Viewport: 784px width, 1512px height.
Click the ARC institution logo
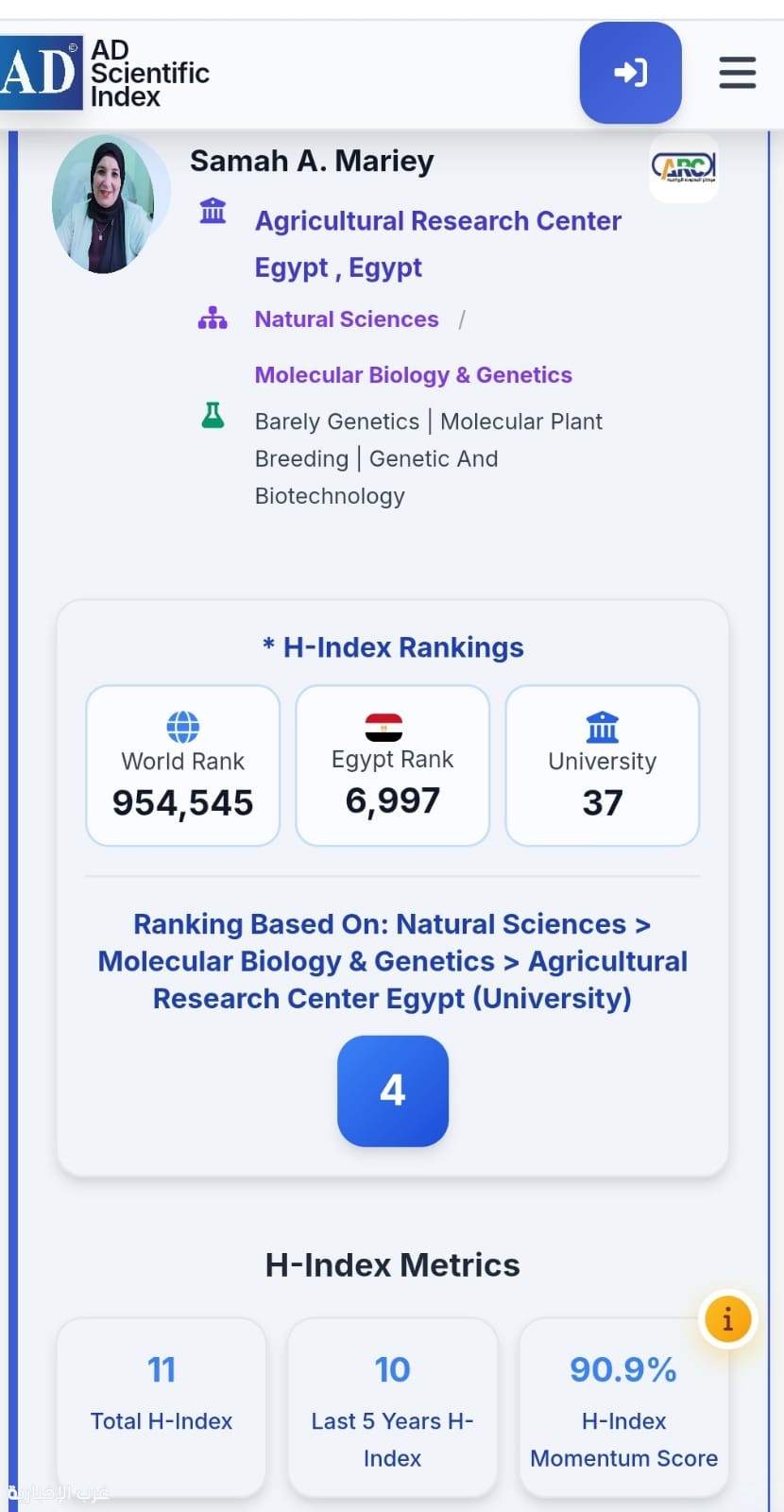[x=684, y=168]
